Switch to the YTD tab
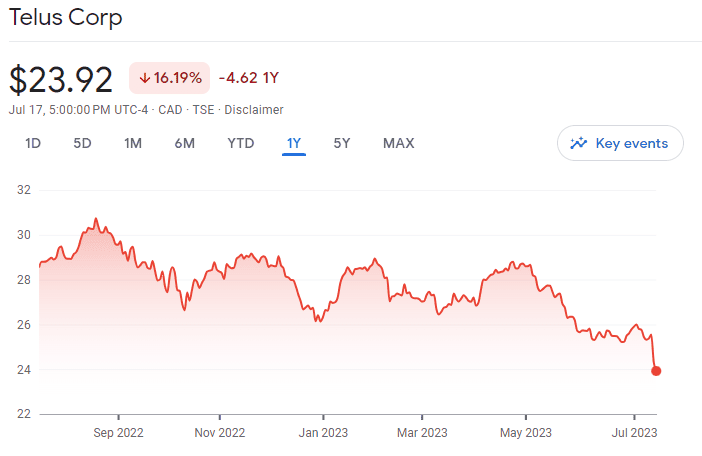702x456 pixels. (241, 143)
